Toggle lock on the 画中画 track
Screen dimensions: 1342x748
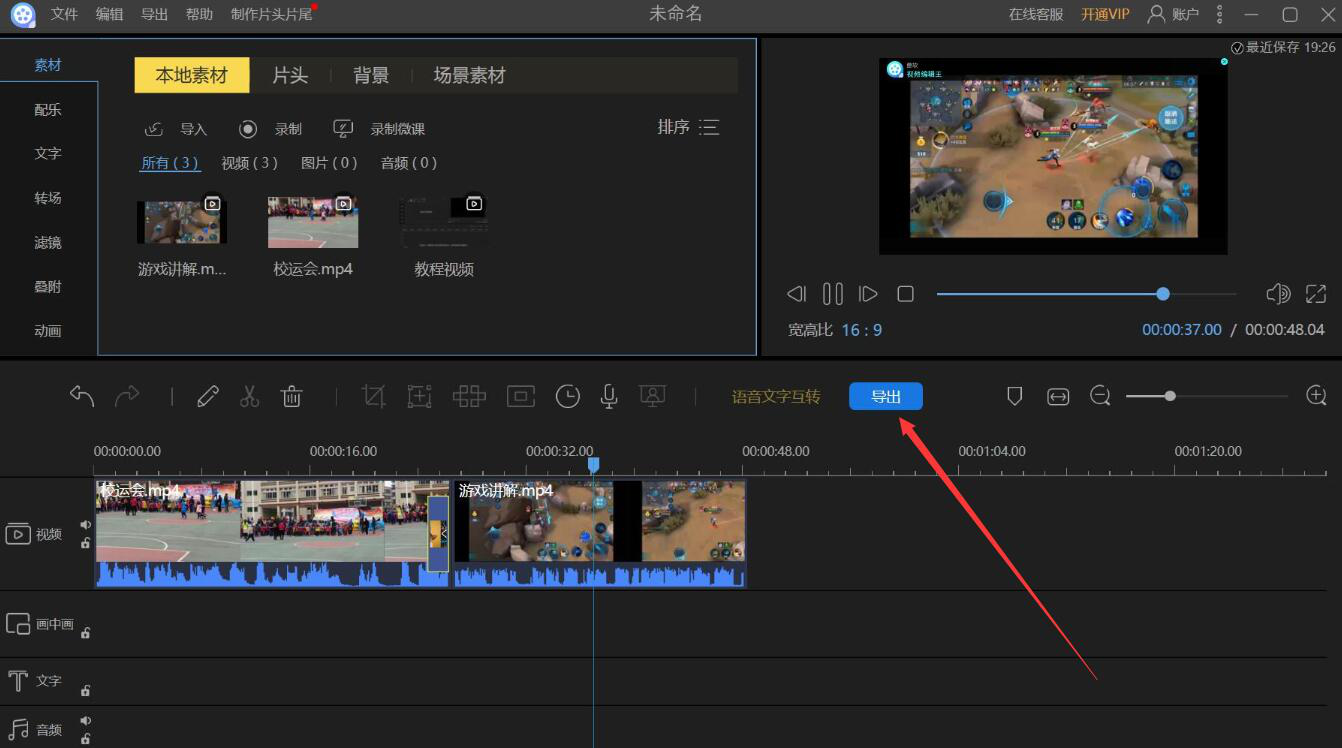[86, 633]
